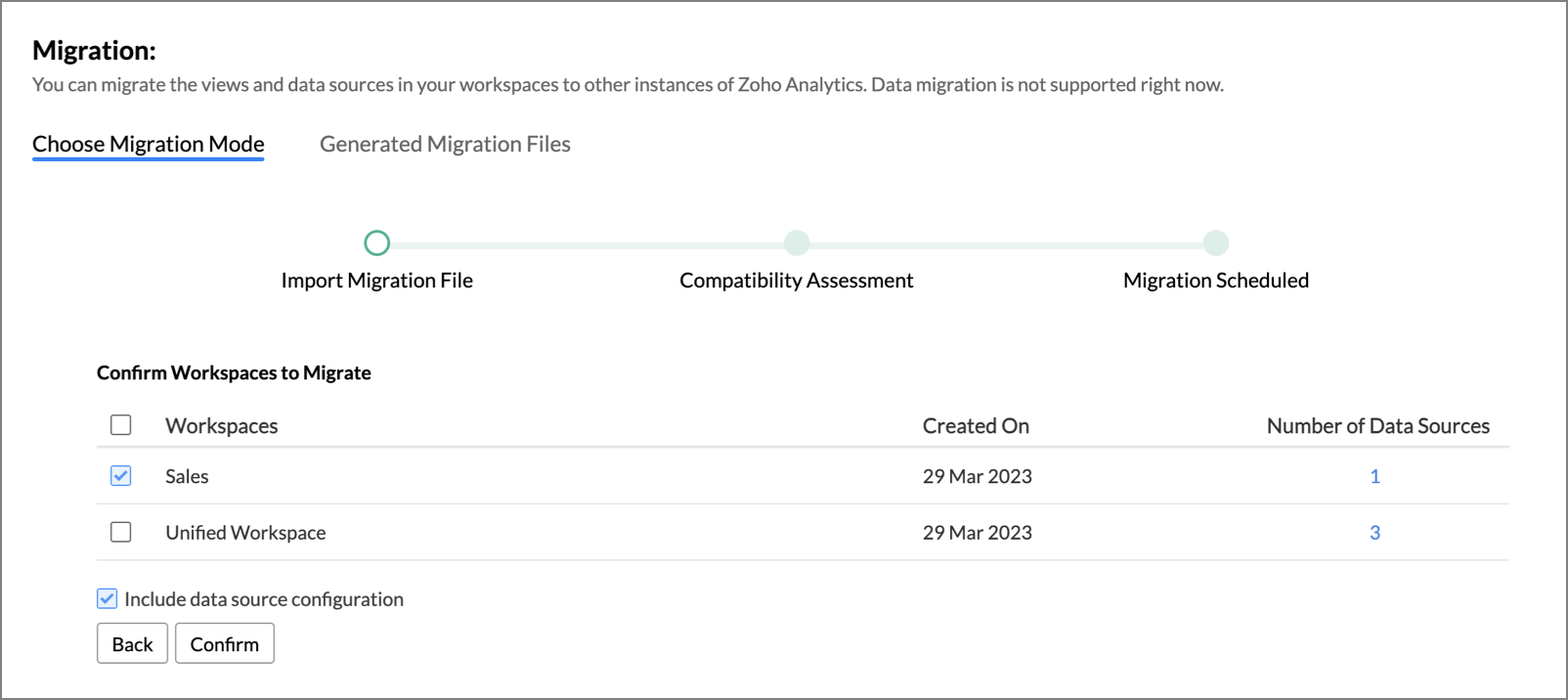1568x700 pixels.
Task: Click the Number of Data Sources header
Action: pyautogui.click(x=1377, y=426)
